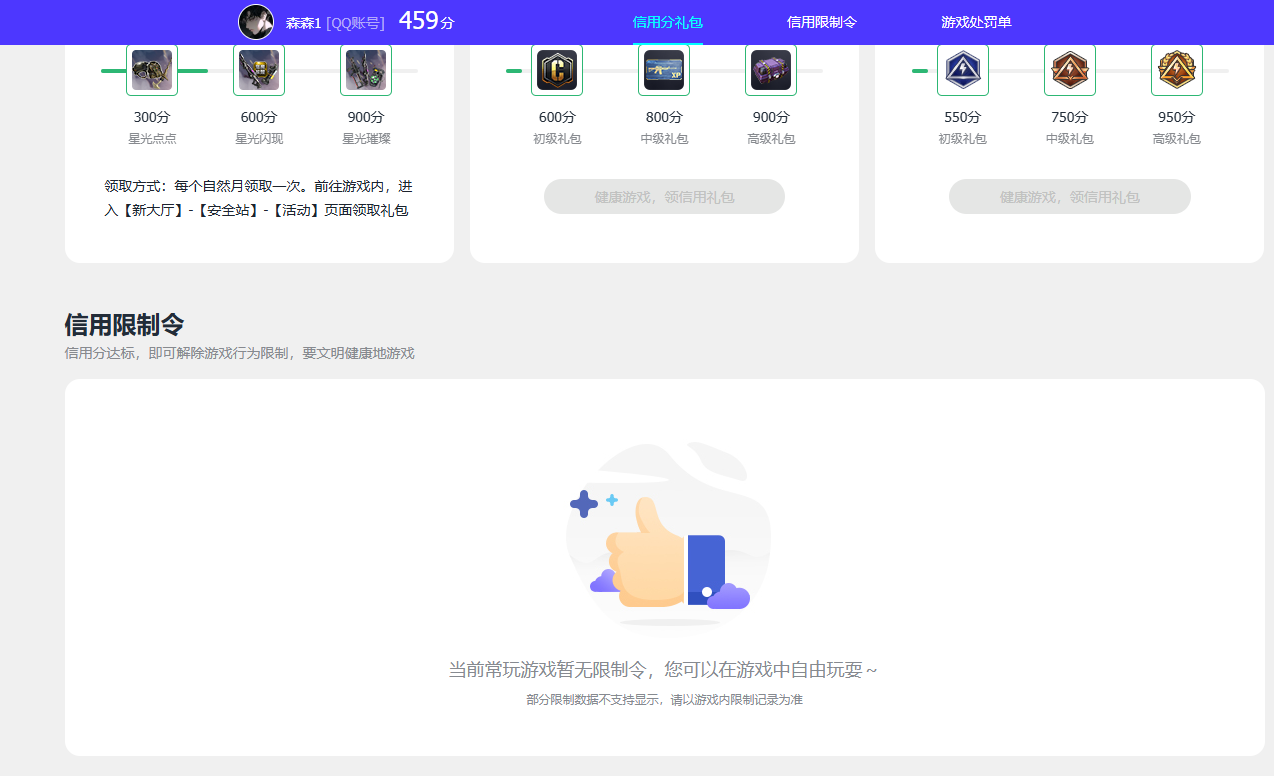This screenshot has width=1274, height=776.
Task: Select the 750分 bronze lightning badge icon
Action: [x=1070, y=70]
